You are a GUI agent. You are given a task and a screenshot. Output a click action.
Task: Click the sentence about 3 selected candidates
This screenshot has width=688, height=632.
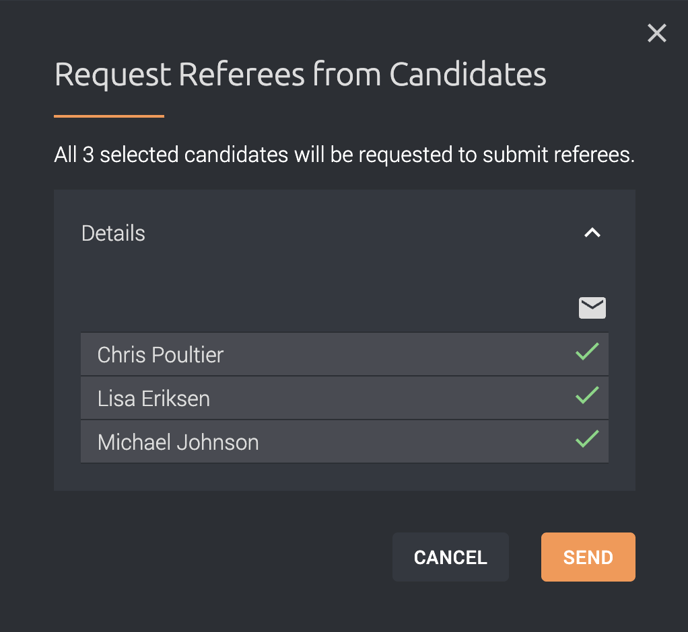click(x=344, y=154)
